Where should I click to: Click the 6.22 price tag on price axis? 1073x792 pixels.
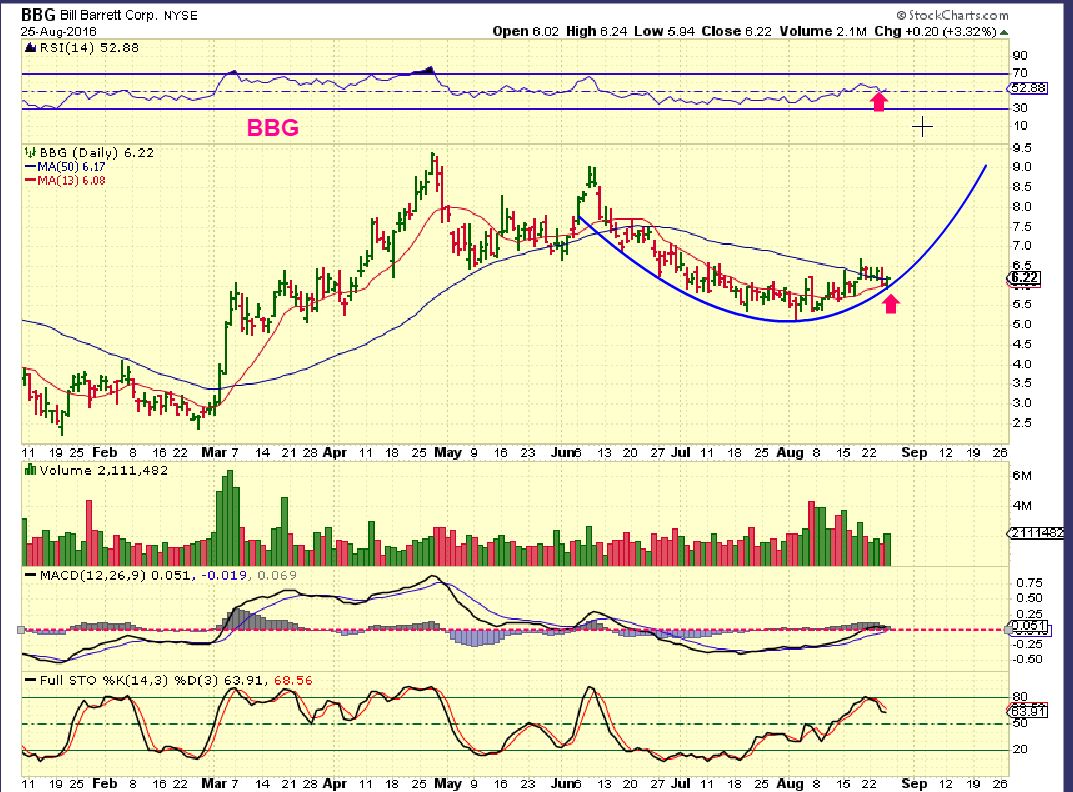click(1024, 277)
